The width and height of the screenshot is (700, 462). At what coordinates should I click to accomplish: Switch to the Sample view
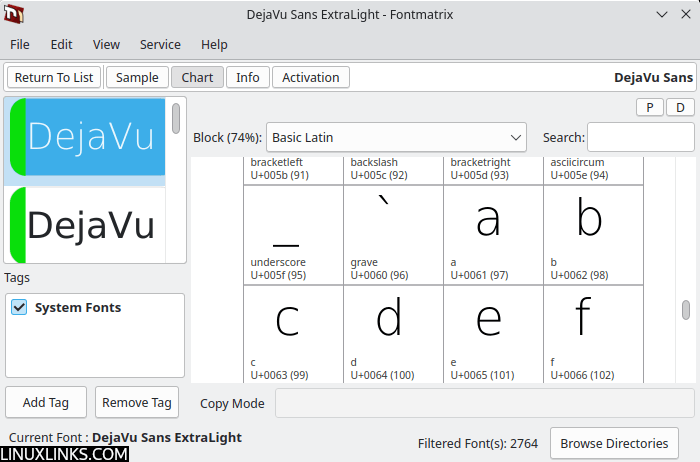pos(137,78)
